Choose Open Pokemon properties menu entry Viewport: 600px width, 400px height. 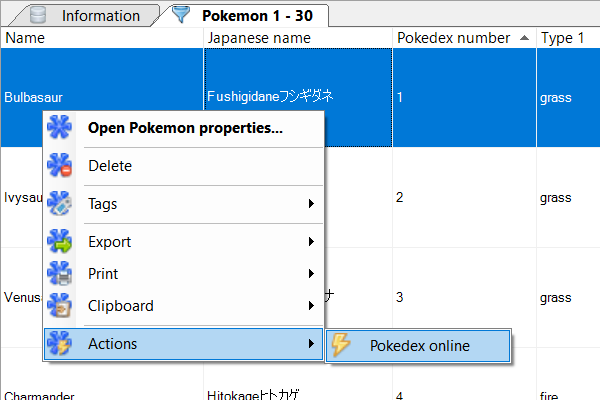(185, 128)
